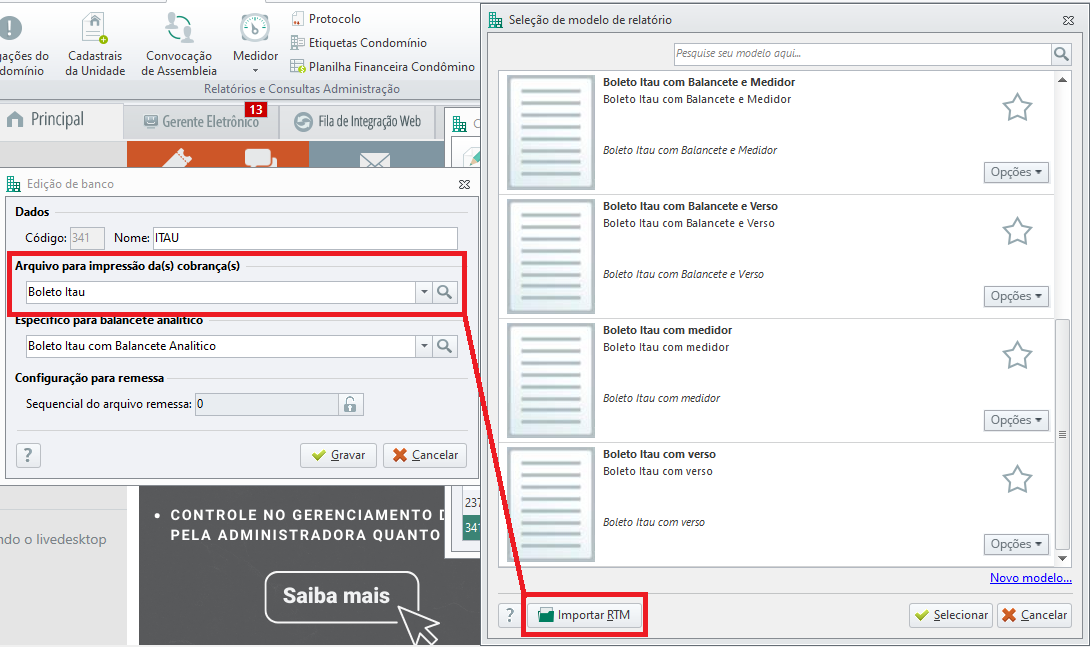1090x647 pixels.
Task: Favorite Boleto Itau com Balancete e Medidor
Action: [1017, 107]
